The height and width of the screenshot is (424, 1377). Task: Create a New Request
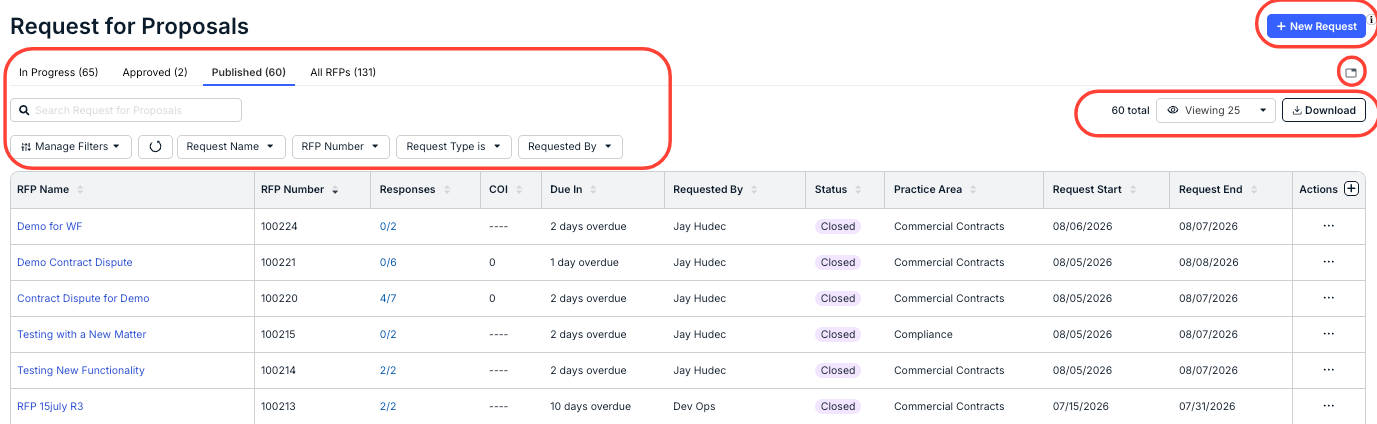(1316, 26)
